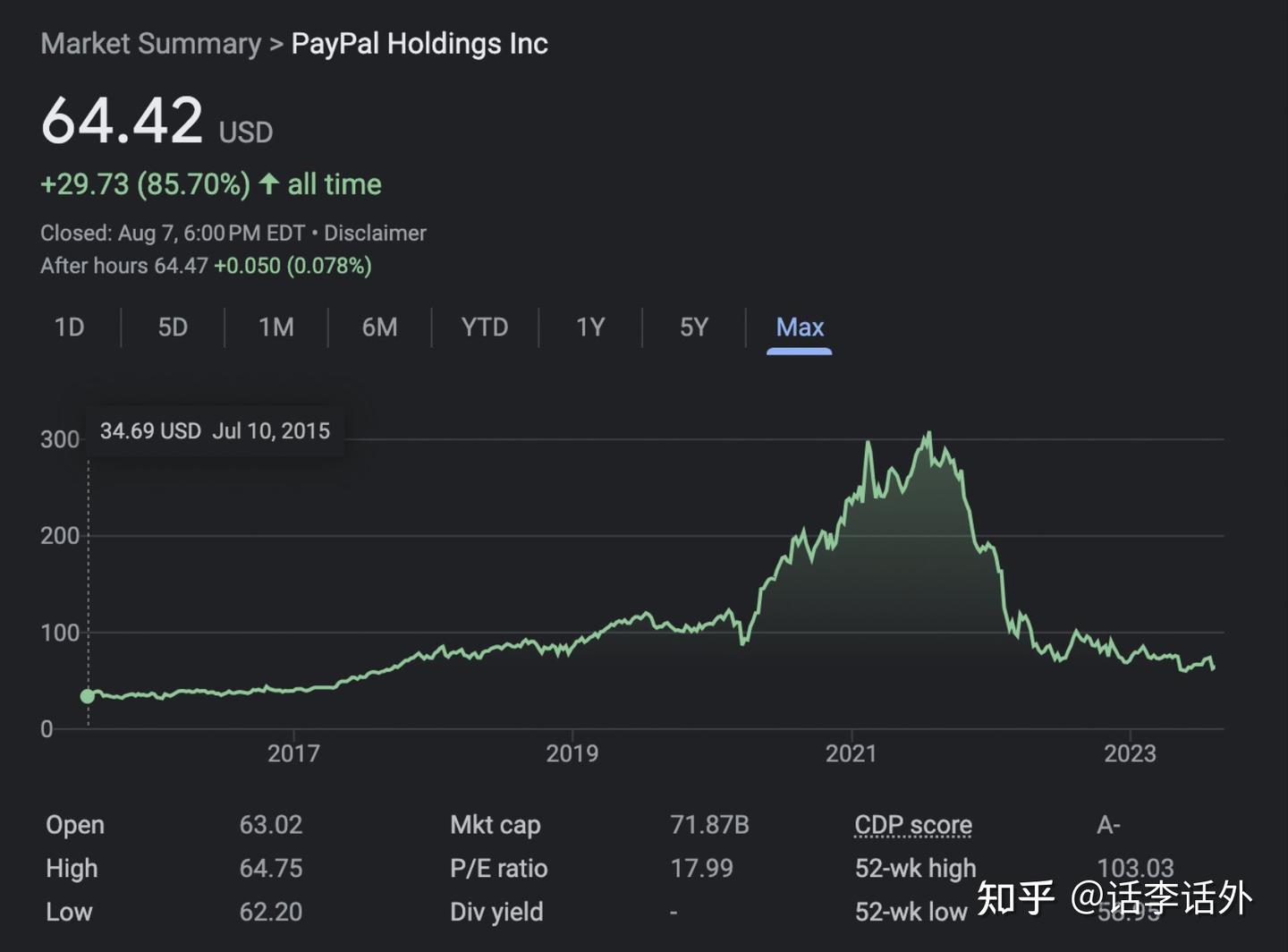1288x952 pixels.
Task: Select the YTD time range
Action: (x=484, y=327)
